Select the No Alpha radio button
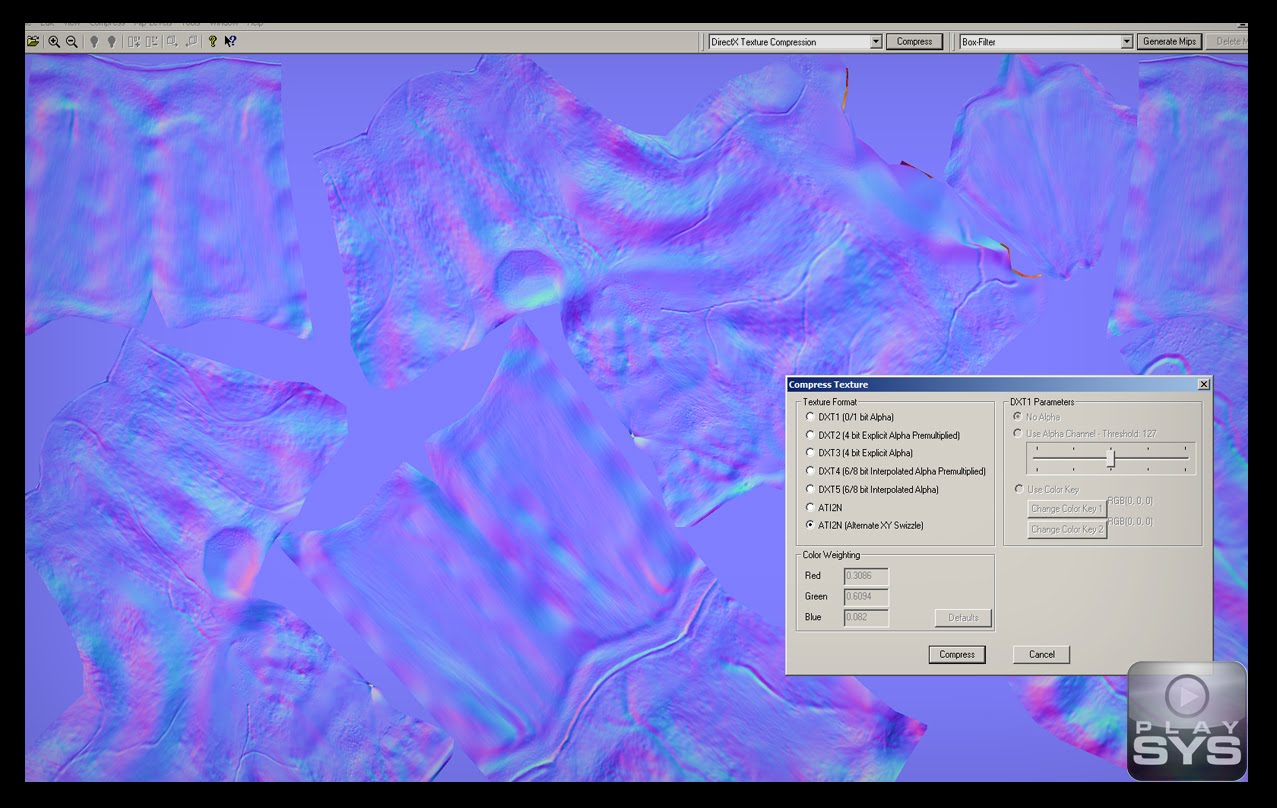Screen dimensions: 1277x808 tap(1018, 417)
